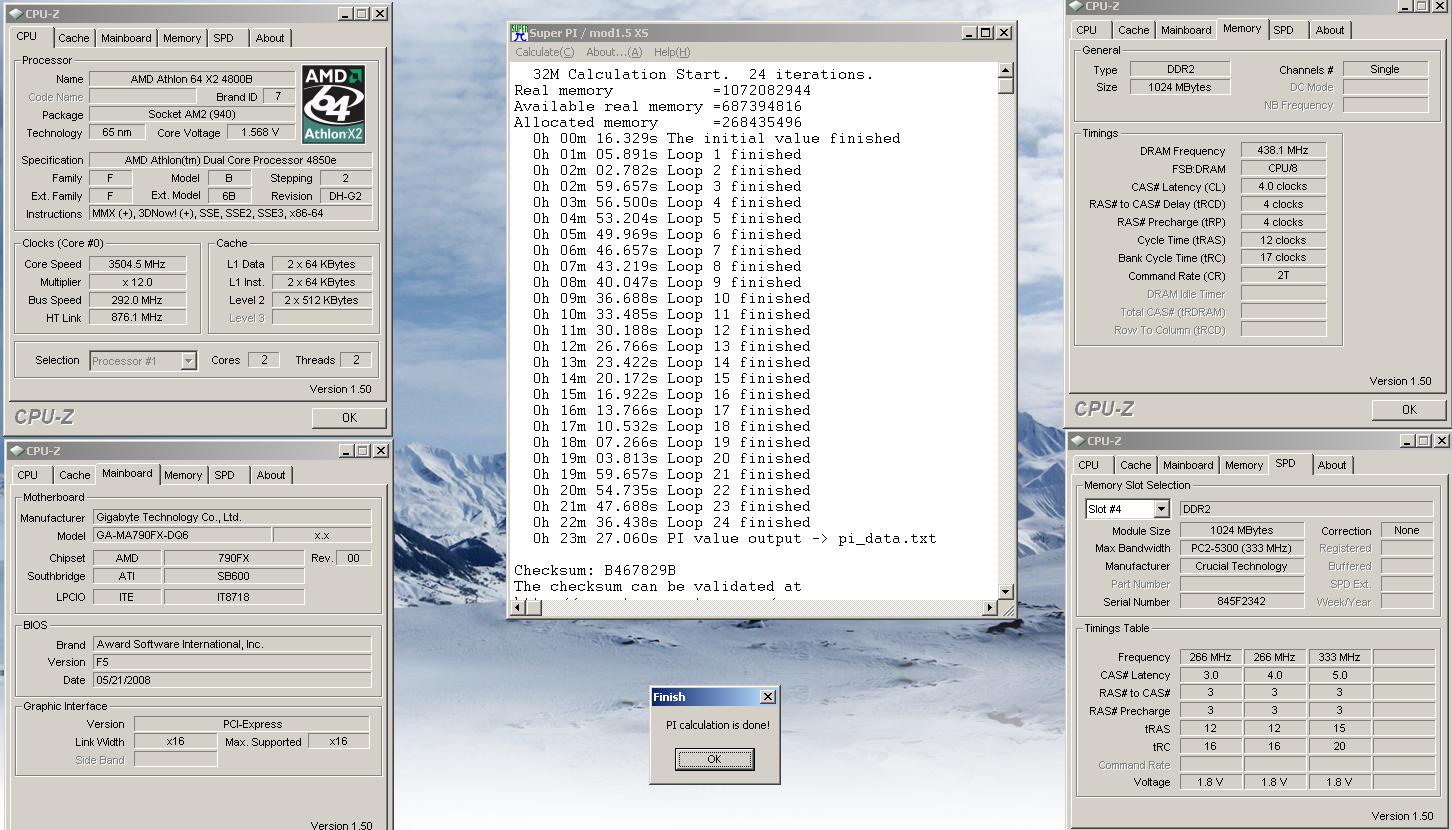Select Cache tab in Mainboard CPU-Z window
The height and width of the screenshot is (830, 1452).
pyautogui.click(x=74, y=475)
